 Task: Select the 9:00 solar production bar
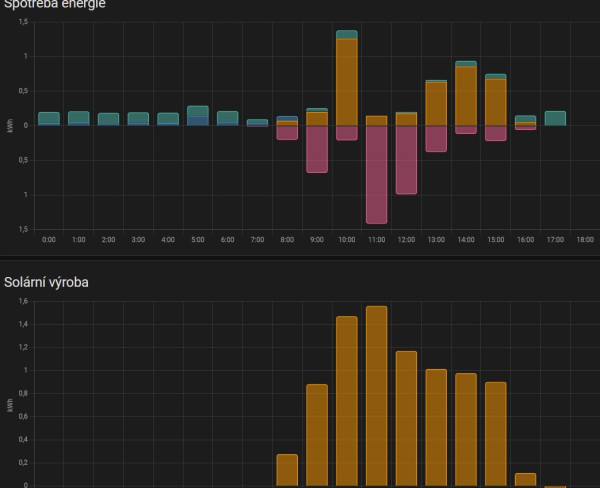click(317, 435)
